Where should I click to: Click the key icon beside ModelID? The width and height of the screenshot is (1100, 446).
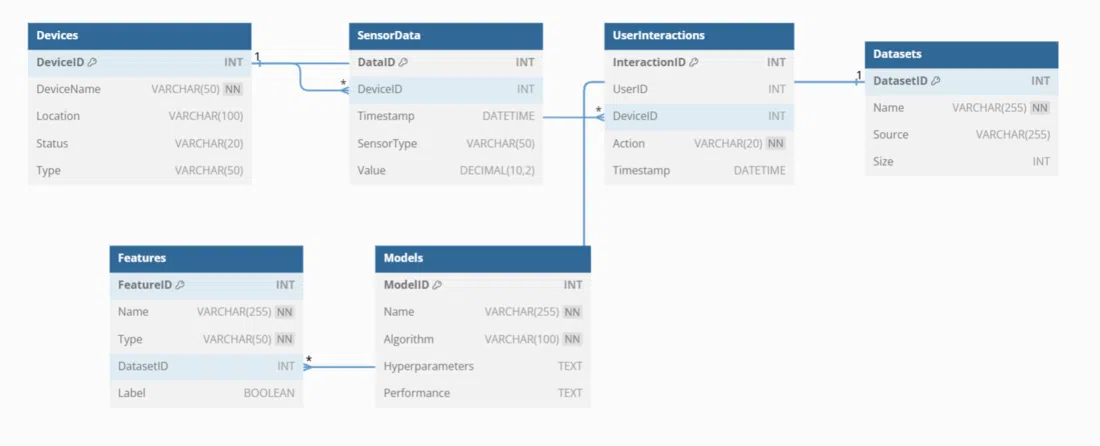coord(437,285)
